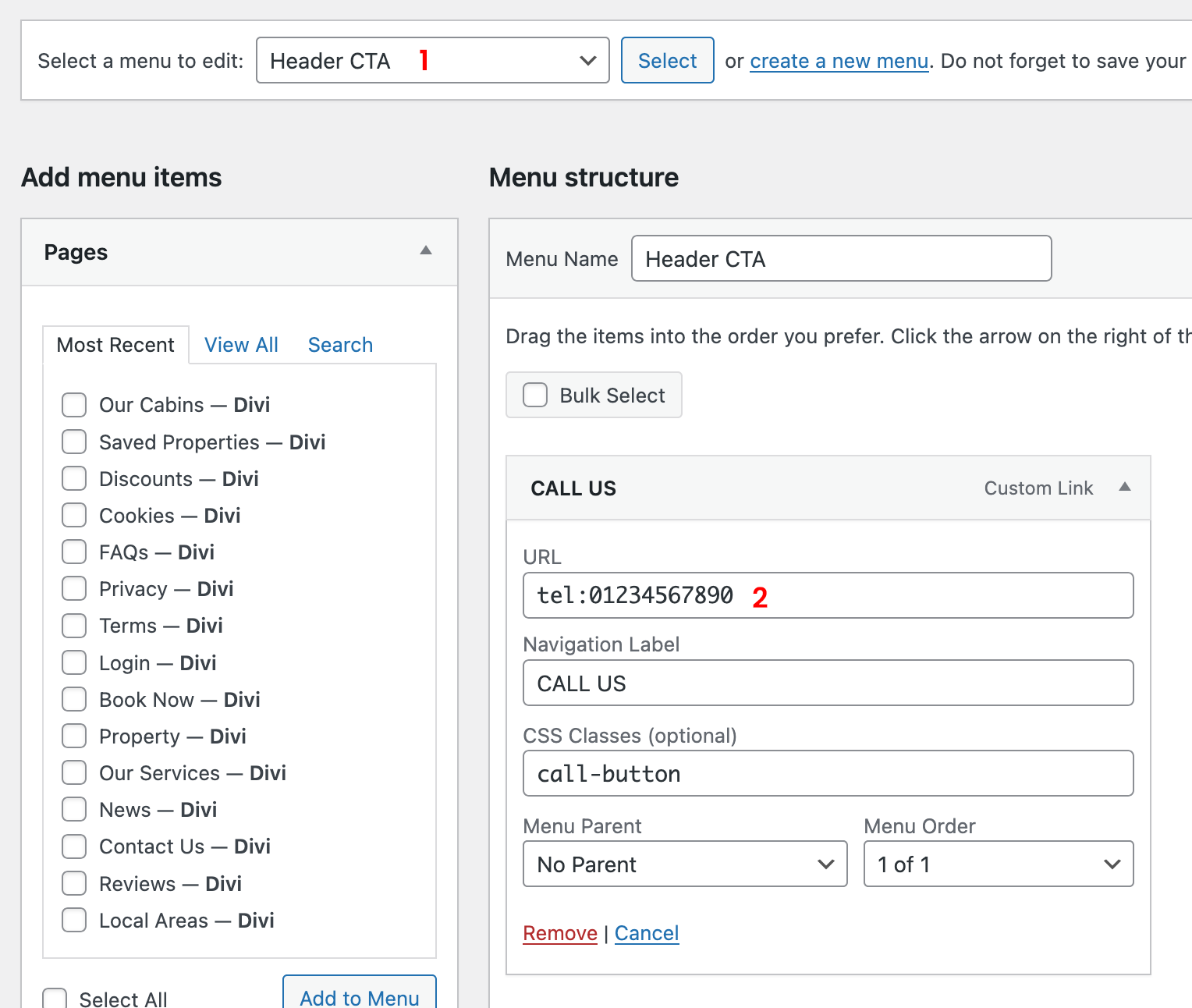
Task: Tick the Book Now page checkbox
Action: (x=74, y=700)
